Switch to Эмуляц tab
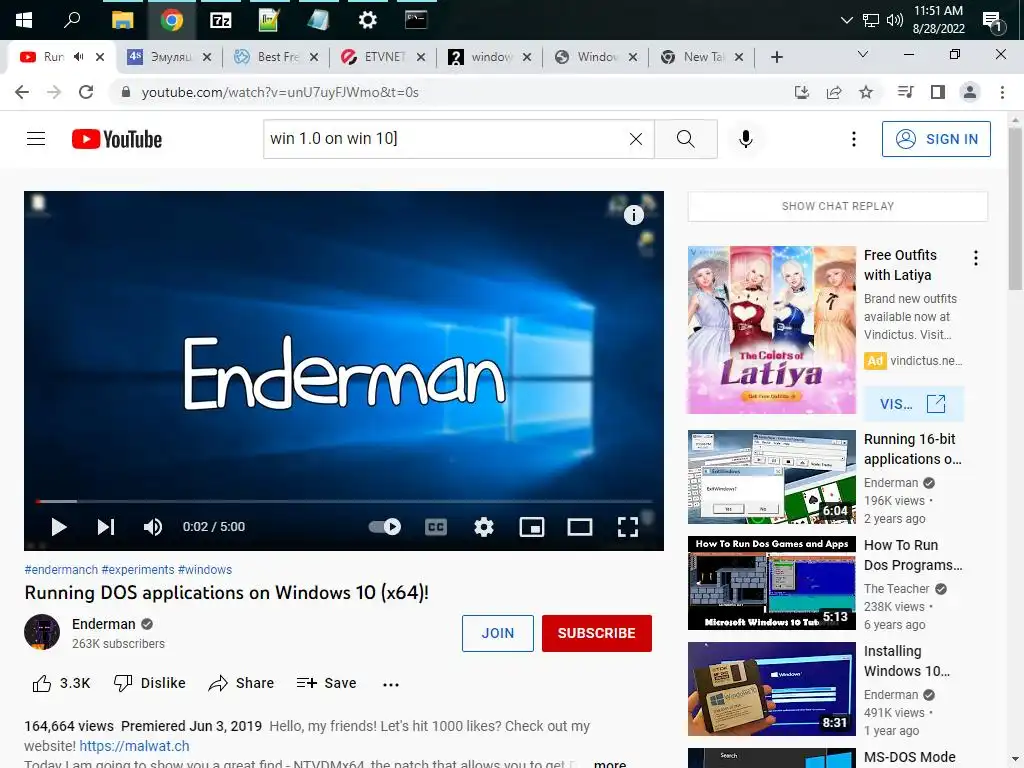This screenshot has width=1024, height=768. [x=168, y=57]
